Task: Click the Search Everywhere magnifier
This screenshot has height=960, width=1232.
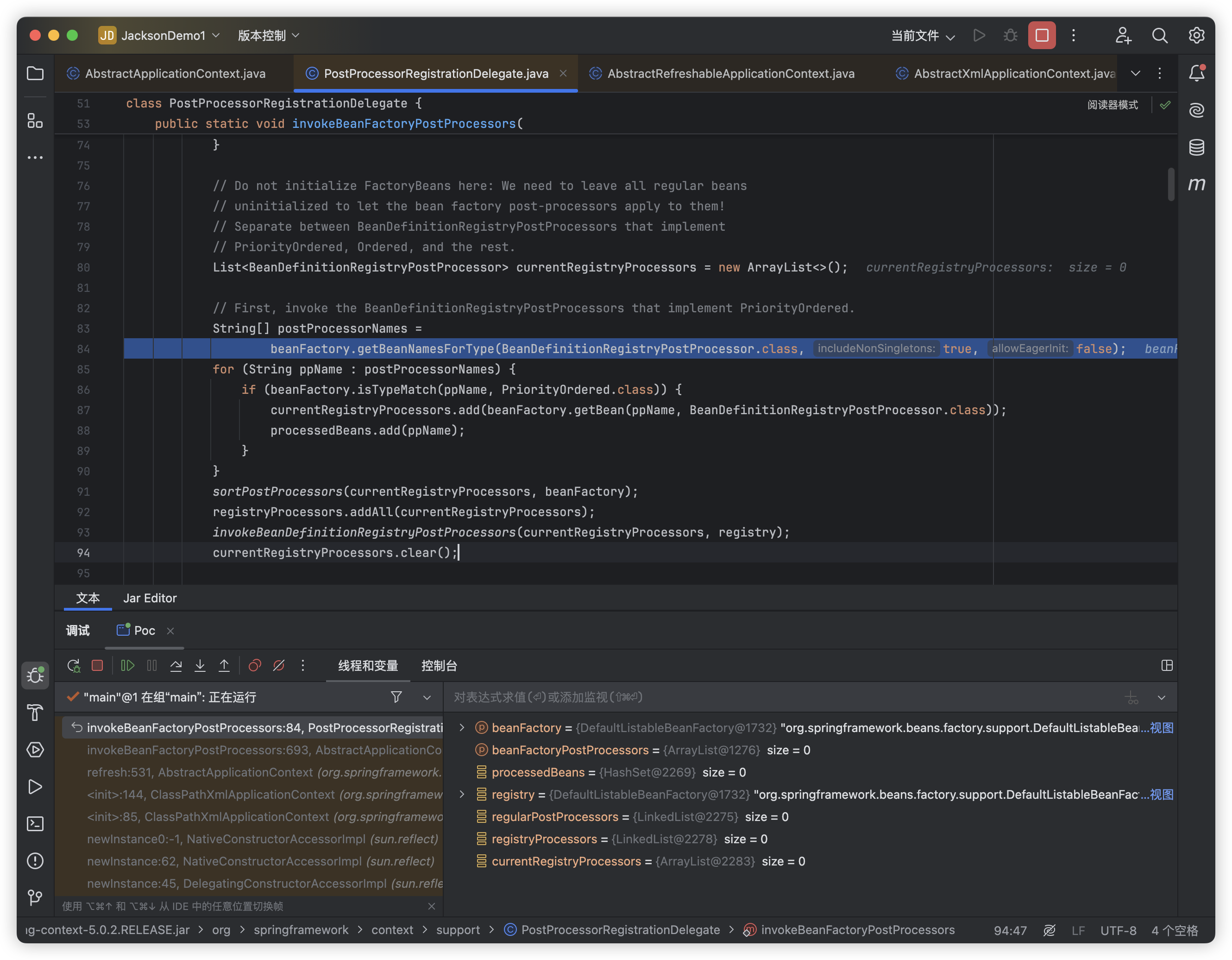Action: click(x=1160, y=36)
